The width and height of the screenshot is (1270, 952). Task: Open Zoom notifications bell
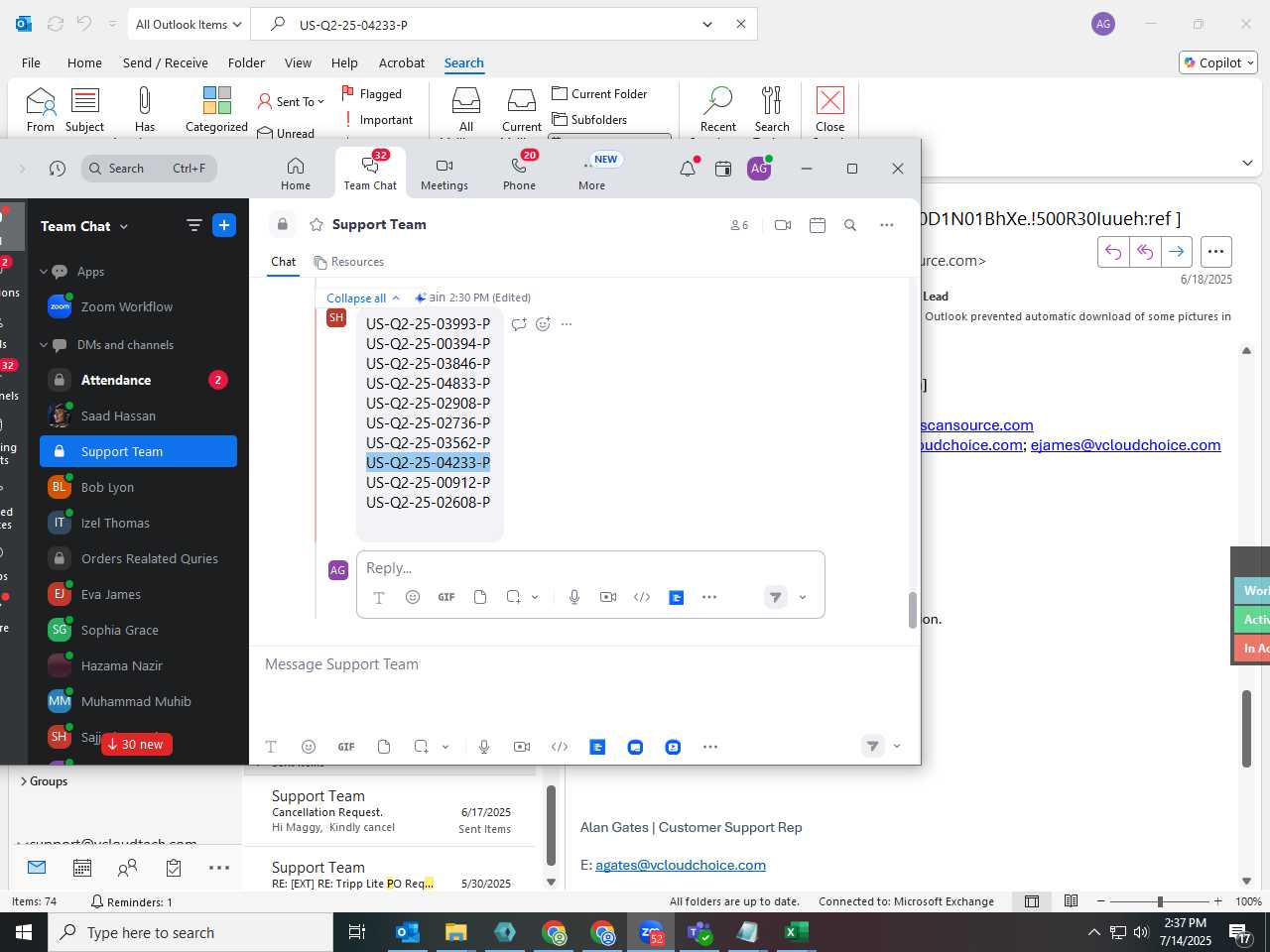click(x=688, y=169)
